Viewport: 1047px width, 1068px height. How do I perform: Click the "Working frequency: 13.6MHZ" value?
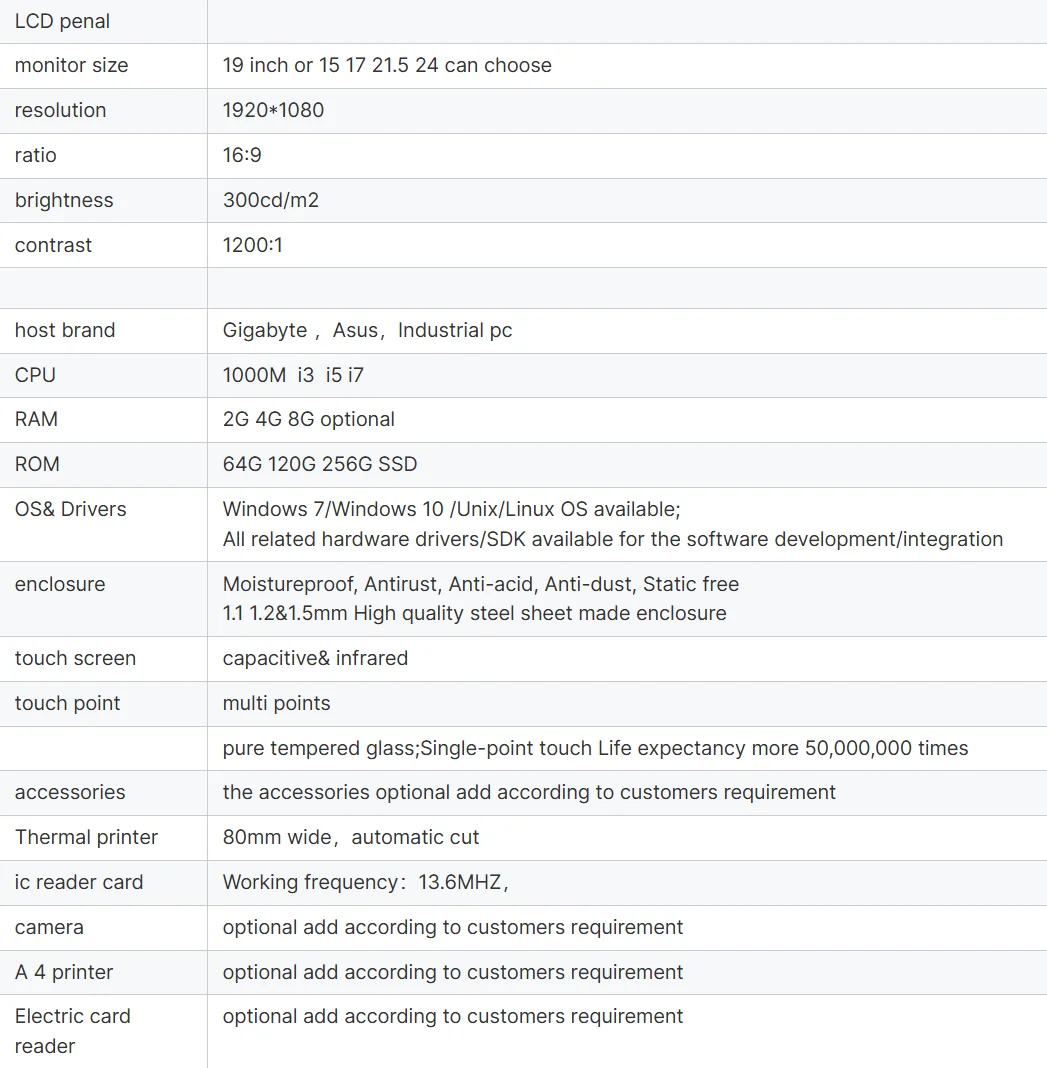pyautogui.click(x=365, y=882)
